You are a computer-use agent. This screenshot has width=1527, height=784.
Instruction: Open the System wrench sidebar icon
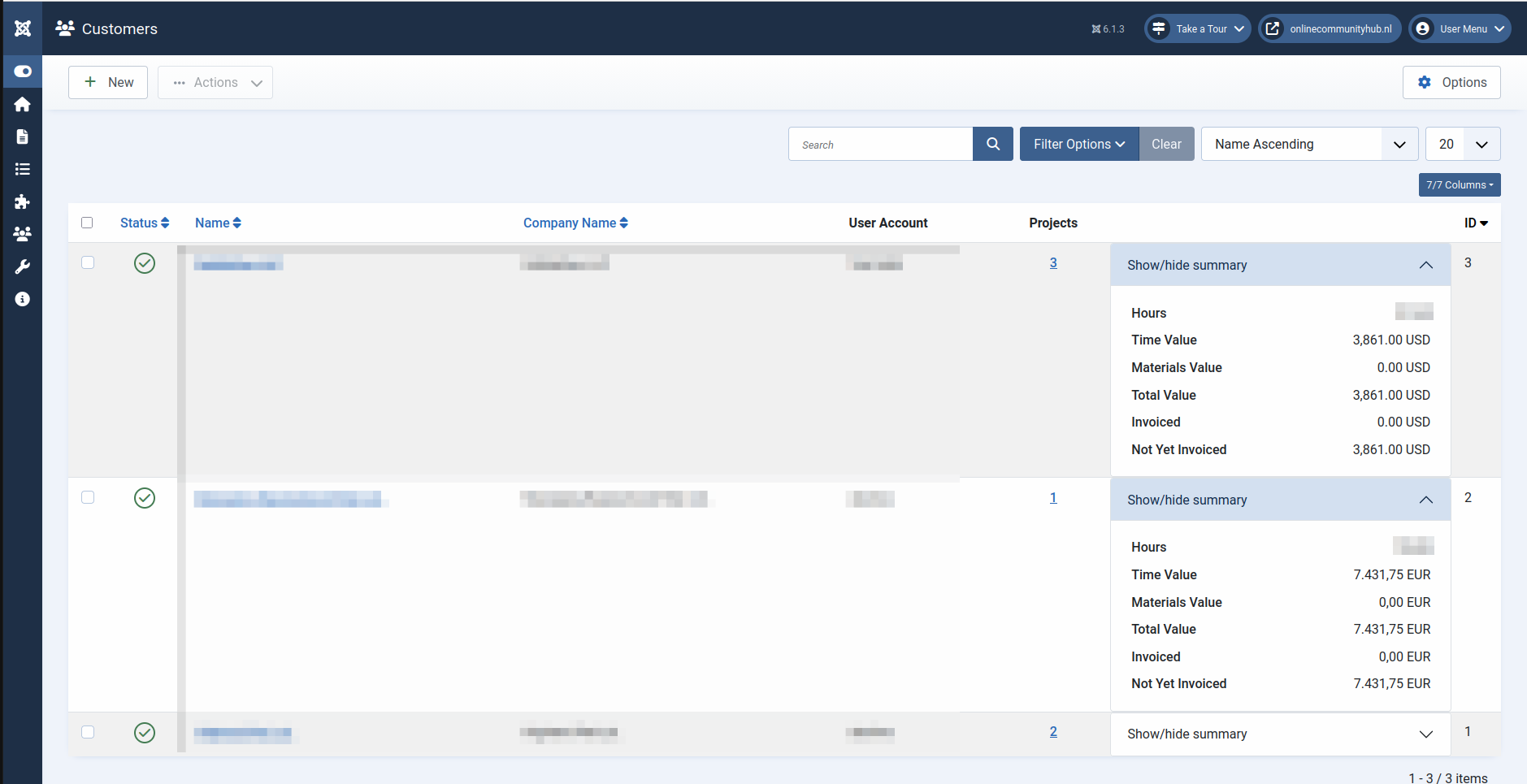point(23,266)
